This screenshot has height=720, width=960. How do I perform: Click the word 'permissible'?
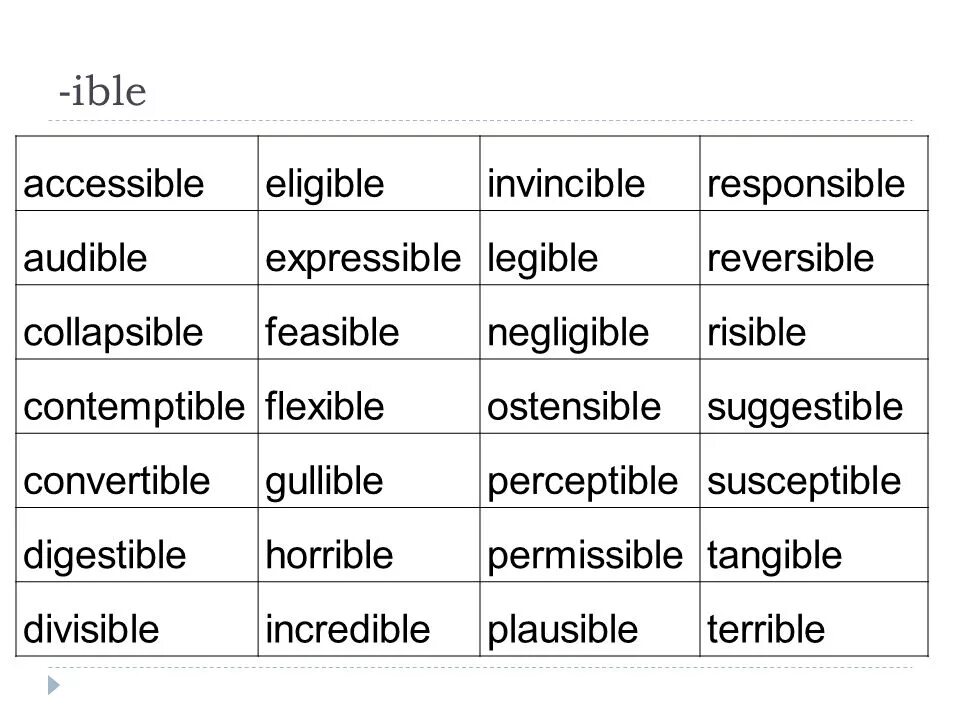click(x=585, y=557)
